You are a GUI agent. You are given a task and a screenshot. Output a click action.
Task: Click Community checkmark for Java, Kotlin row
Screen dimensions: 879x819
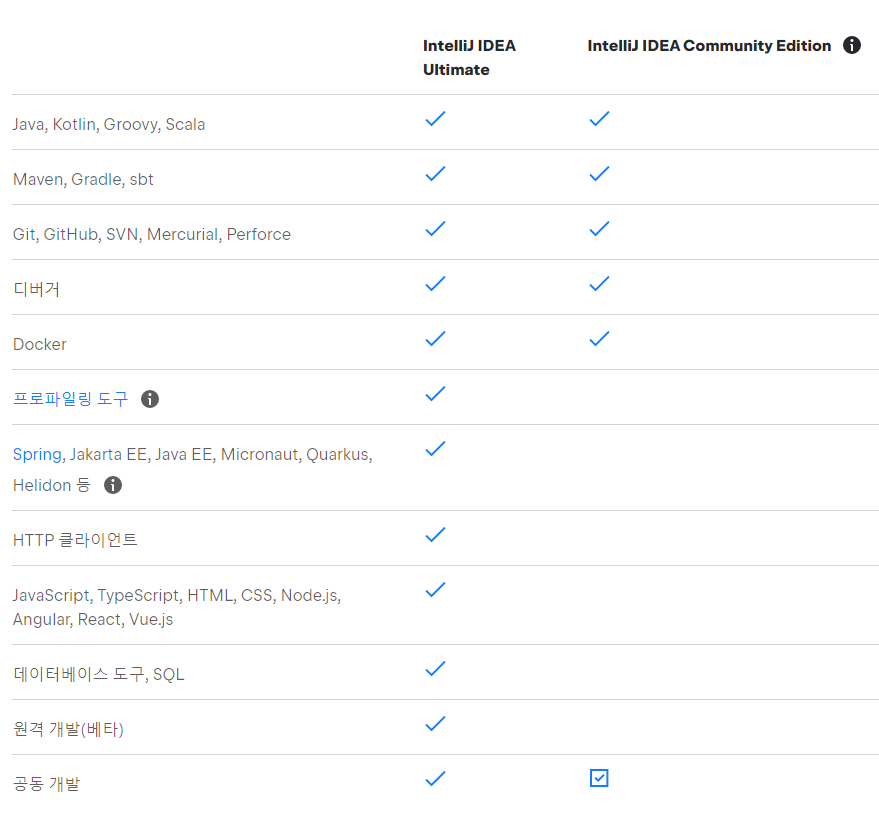pyautogui.click(x=599, y=119)
